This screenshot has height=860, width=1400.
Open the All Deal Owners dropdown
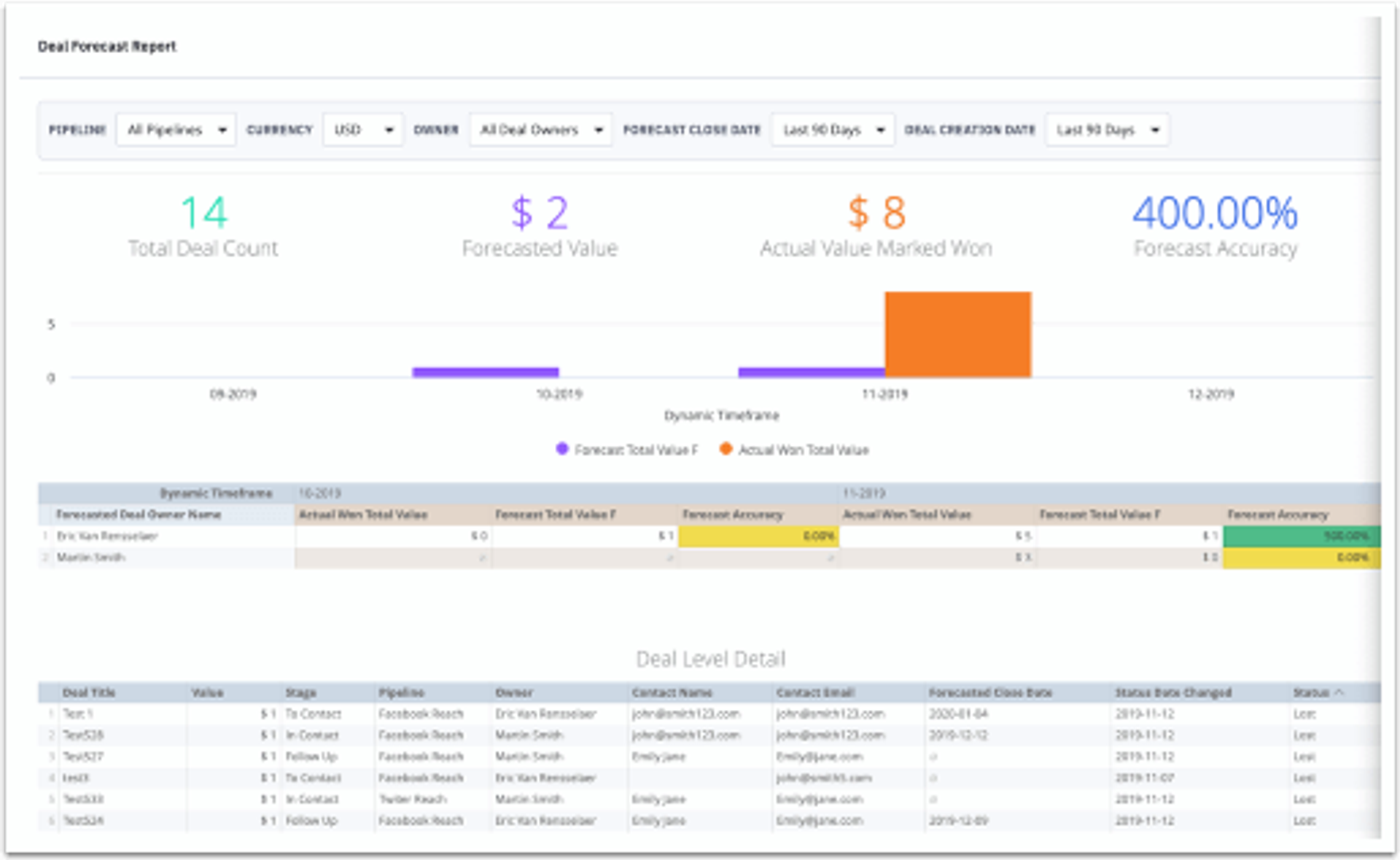tap(540, 129)
